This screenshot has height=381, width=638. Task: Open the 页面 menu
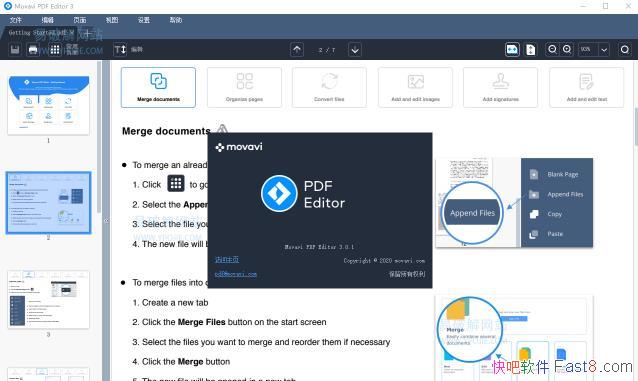click(80, 20)
